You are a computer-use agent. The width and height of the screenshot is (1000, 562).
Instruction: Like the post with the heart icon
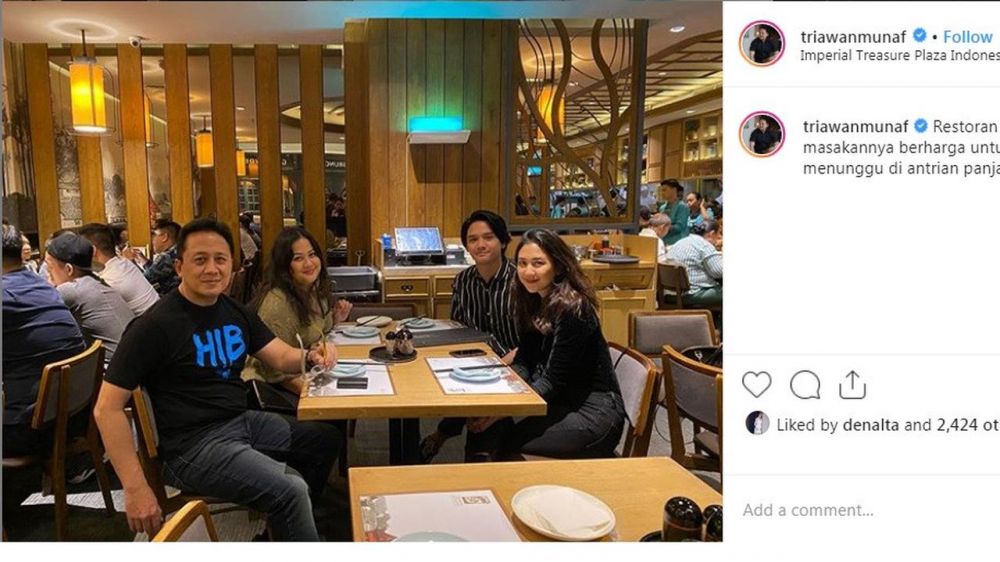tap(756, 385)
